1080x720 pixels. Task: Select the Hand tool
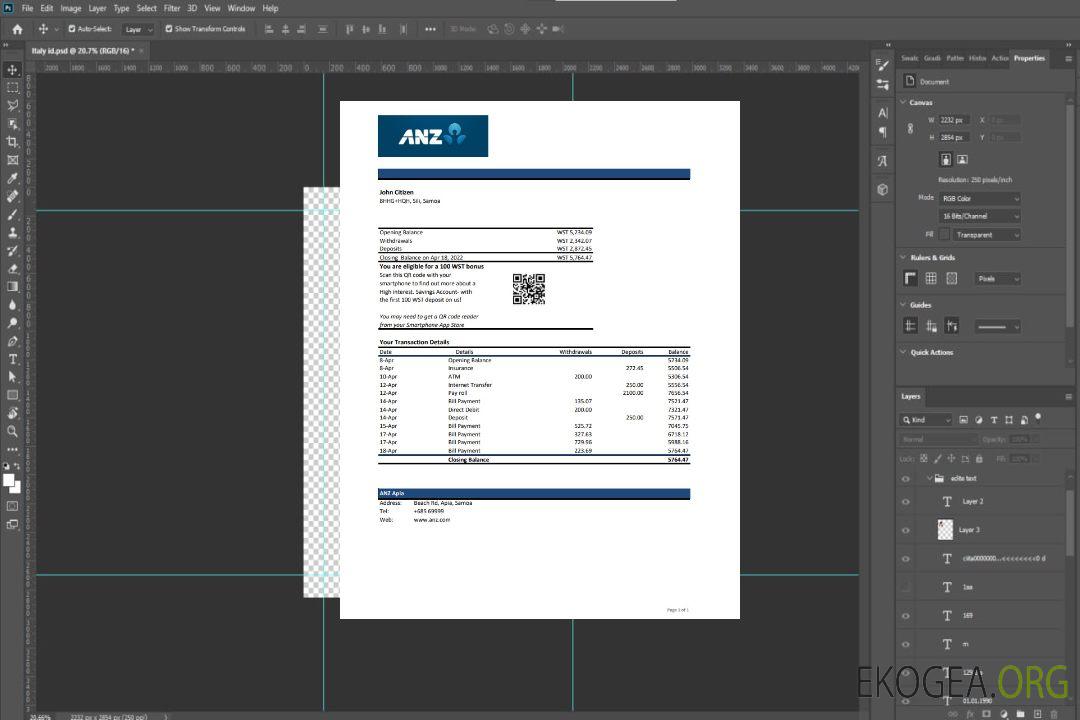[x=12, y=413]
